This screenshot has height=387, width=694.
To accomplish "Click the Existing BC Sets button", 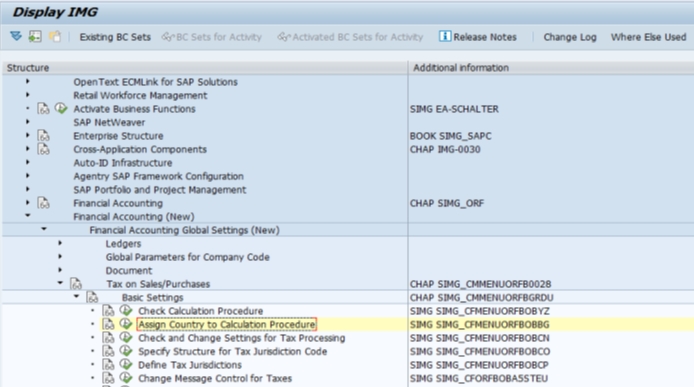I will (x=115, y=37).
